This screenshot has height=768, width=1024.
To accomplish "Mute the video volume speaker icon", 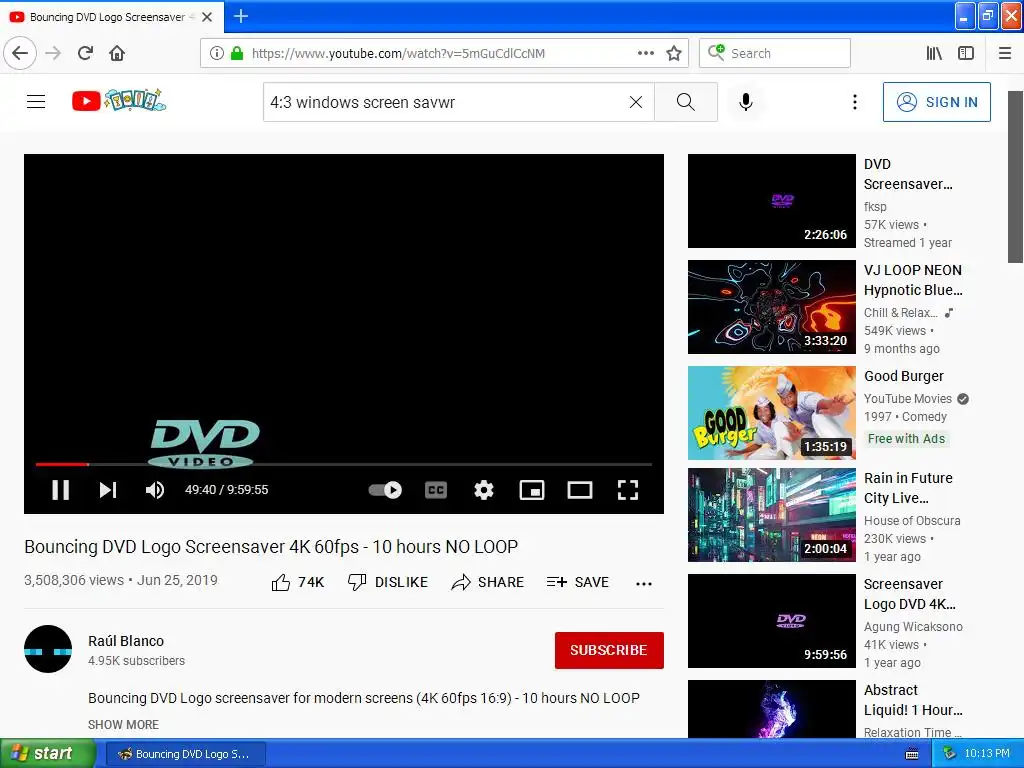I will pos(155,490).
